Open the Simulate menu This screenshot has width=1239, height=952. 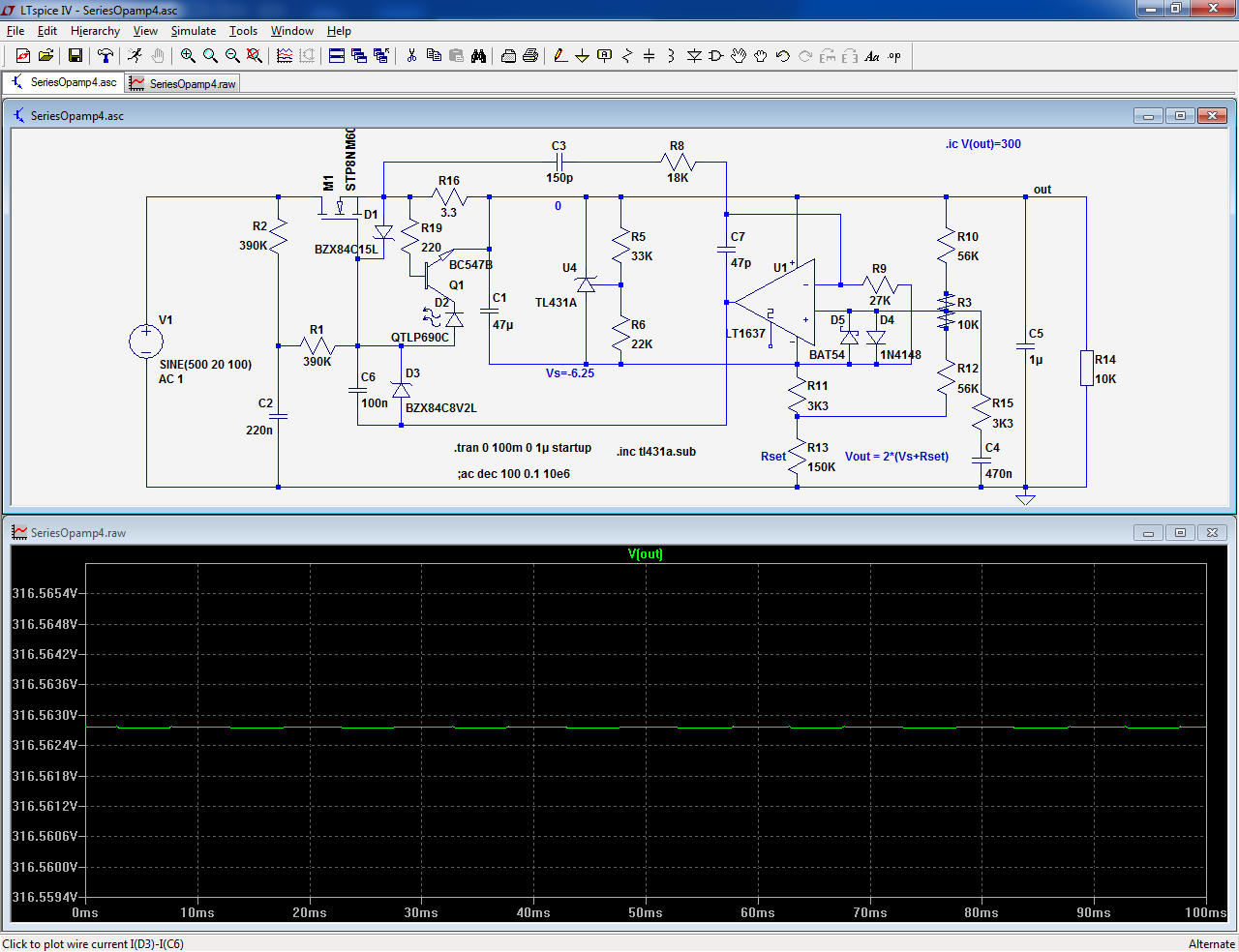pos(194,31)
